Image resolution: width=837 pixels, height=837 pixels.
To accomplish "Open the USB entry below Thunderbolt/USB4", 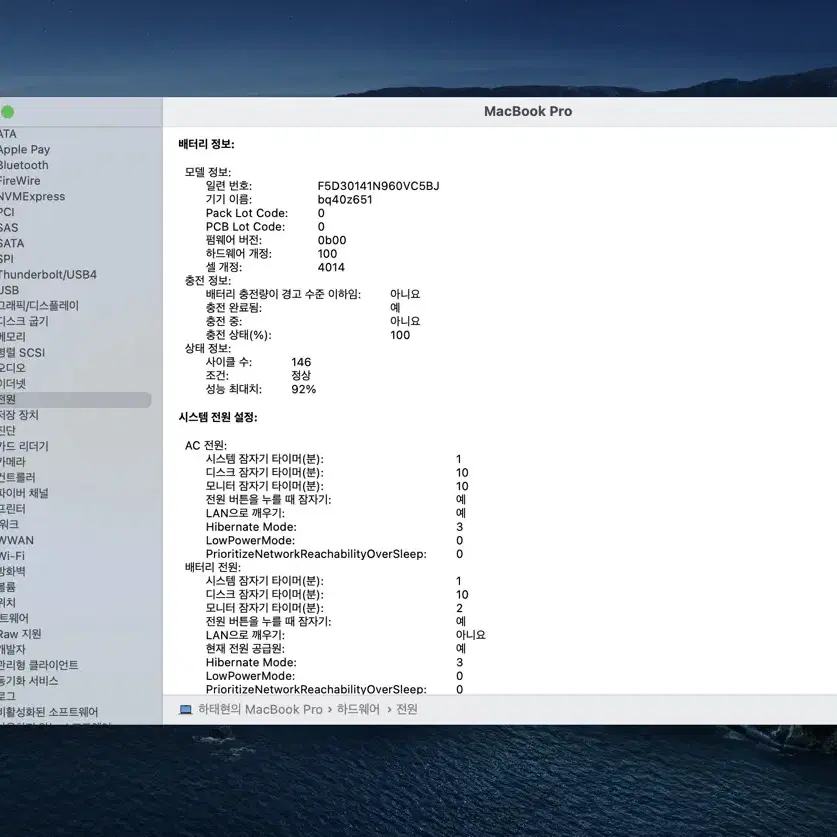I will [9, 290].
